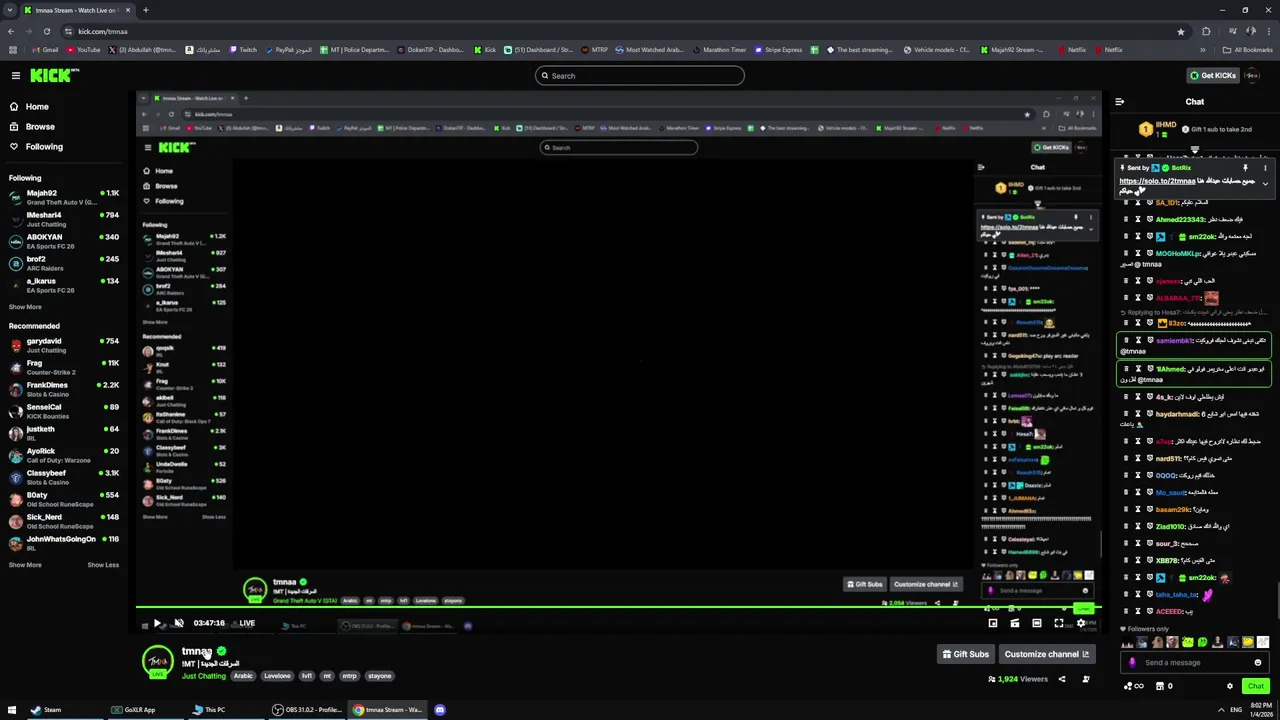Toggle picture-in-picture in player

(993, 623)
